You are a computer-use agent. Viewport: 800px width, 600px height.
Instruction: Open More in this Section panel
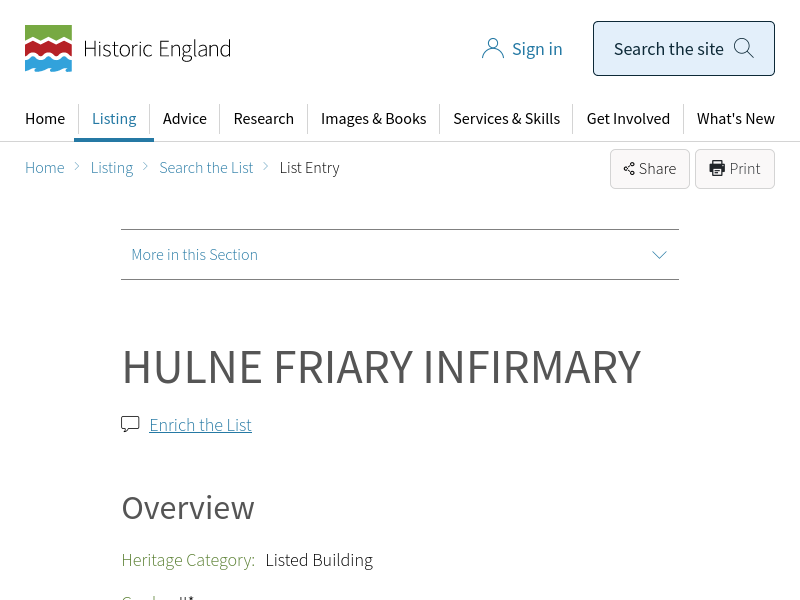point(195,255)
